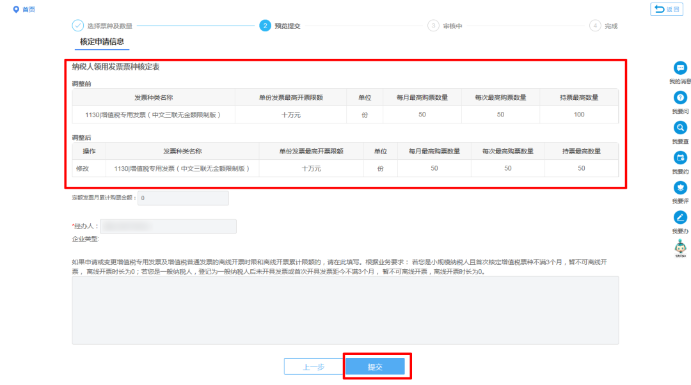Open the robot assistant mascot icon
This screenshot has height=385, width=691.
point(680,247)
